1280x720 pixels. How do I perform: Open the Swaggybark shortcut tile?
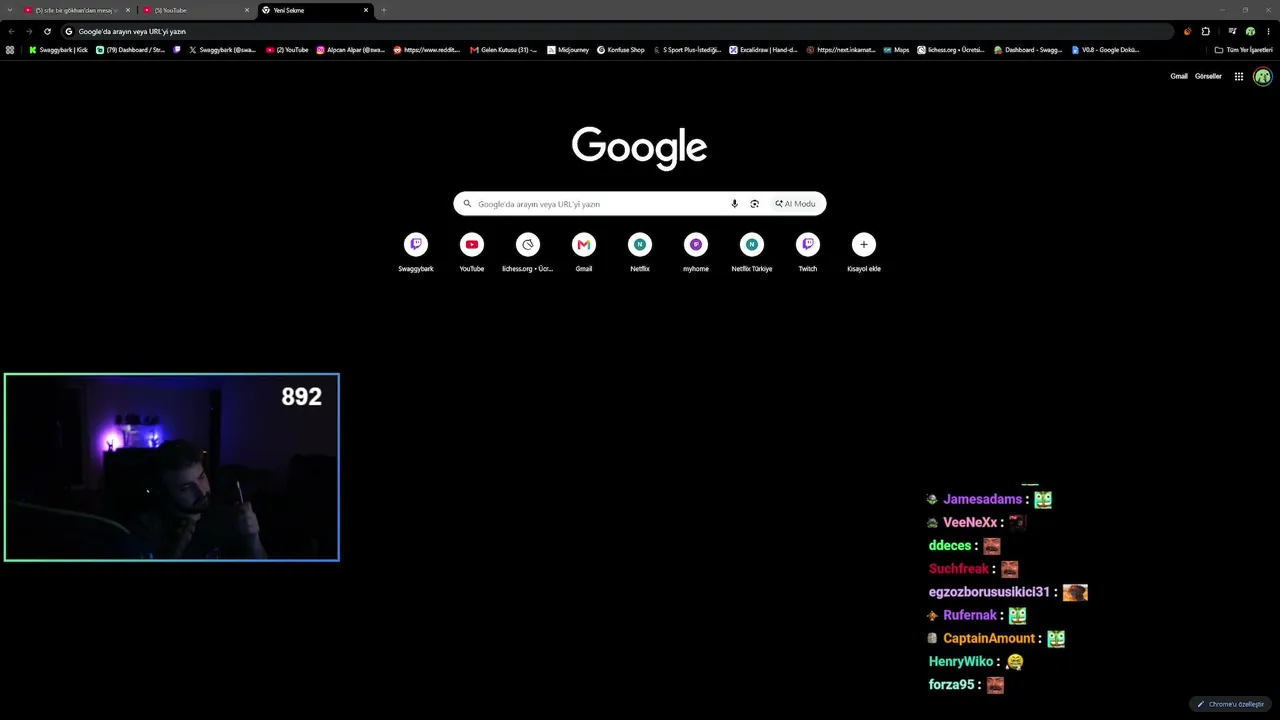[416, 252]
